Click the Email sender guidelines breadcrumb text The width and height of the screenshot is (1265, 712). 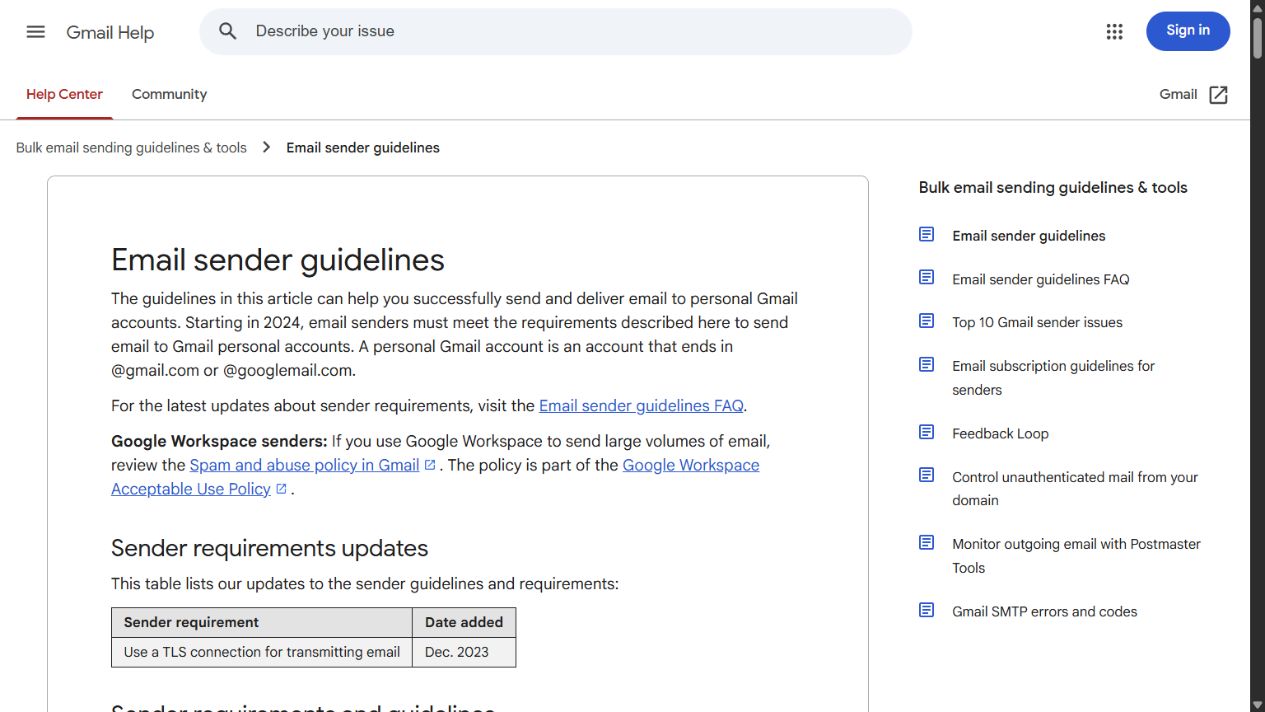click(363, 147)
